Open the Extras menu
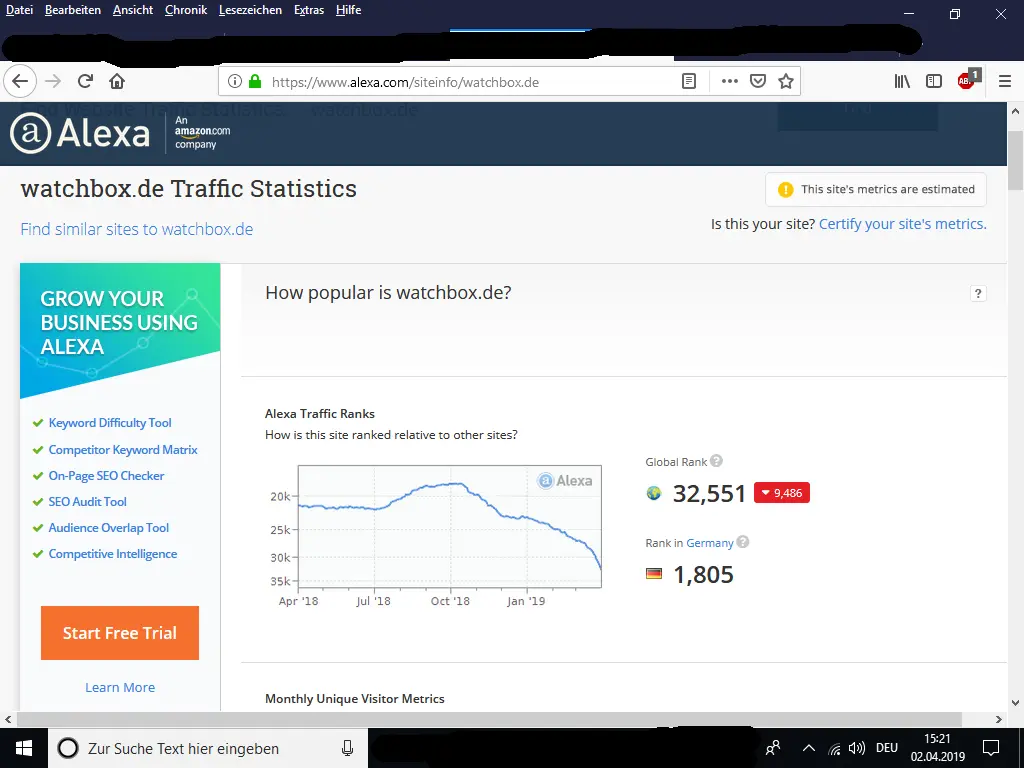1024x768 pixels. [x=309, y=10]
